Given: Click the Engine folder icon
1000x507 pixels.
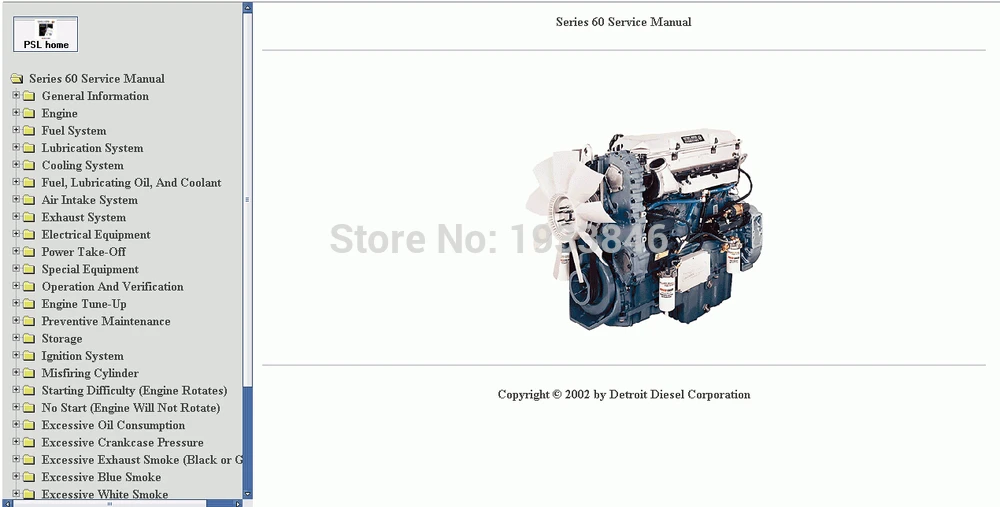Looking at the screenshot, I should 29,113.
